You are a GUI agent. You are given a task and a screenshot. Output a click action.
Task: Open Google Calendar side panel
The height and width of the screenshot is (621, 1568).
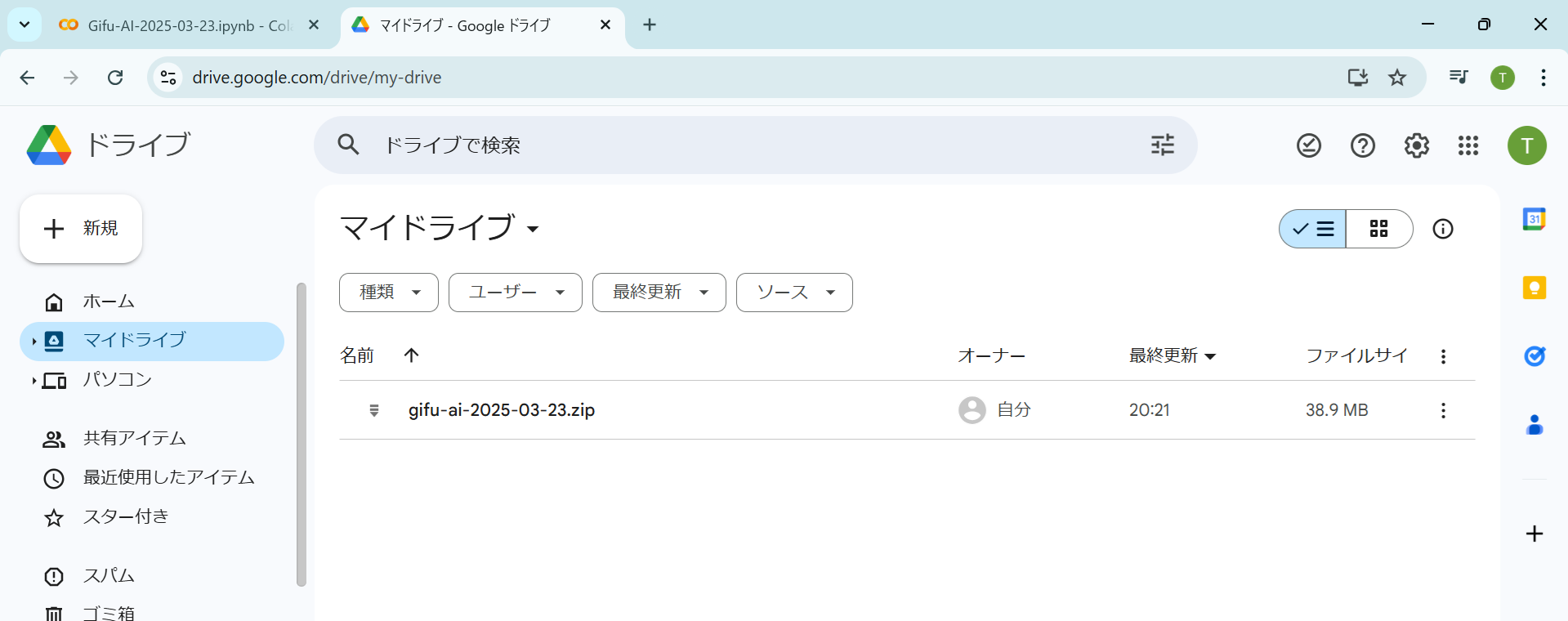tap(1534, 219)
